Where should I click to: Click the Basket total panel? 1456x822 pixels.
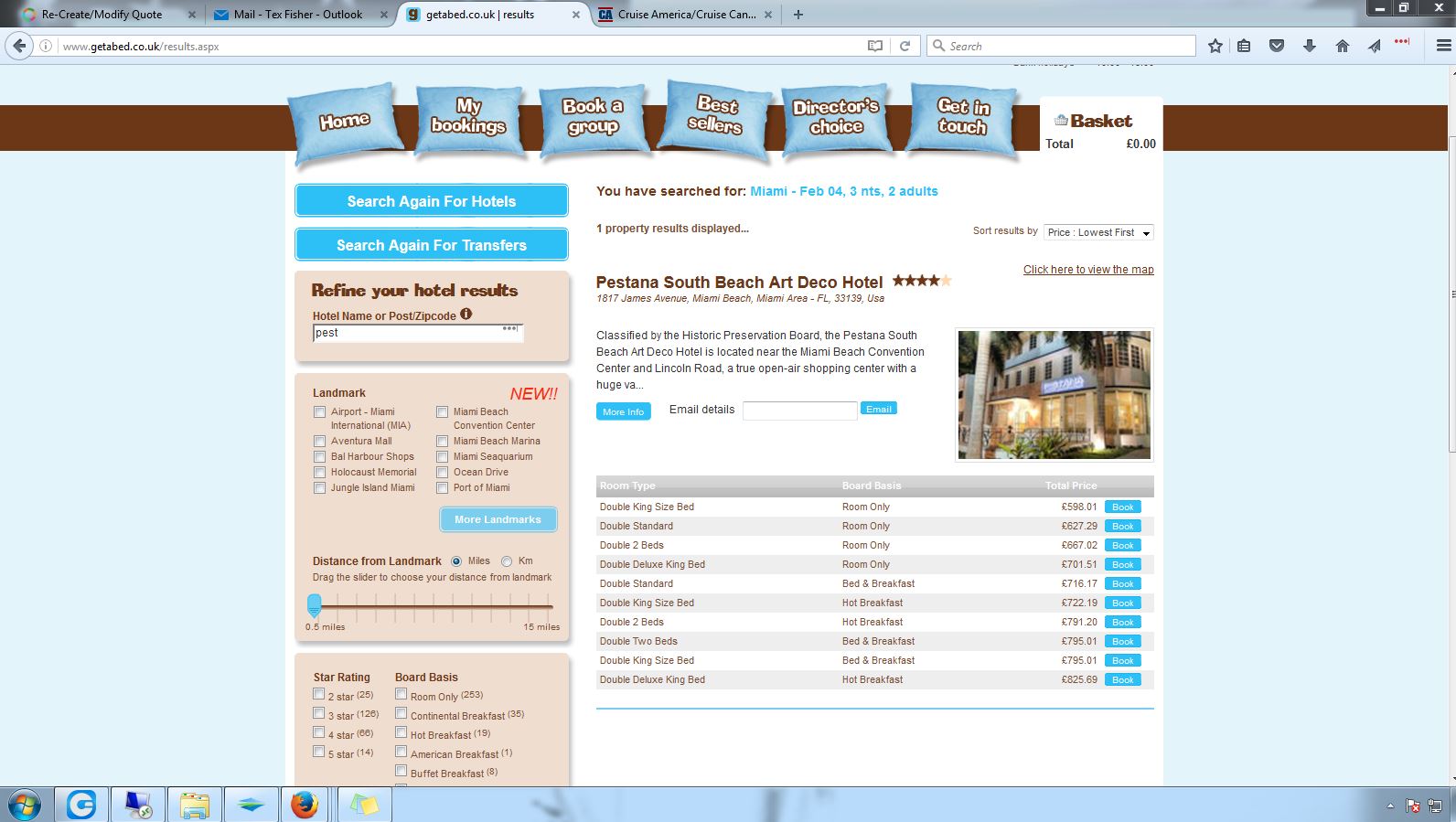[x=1101, y=126]
